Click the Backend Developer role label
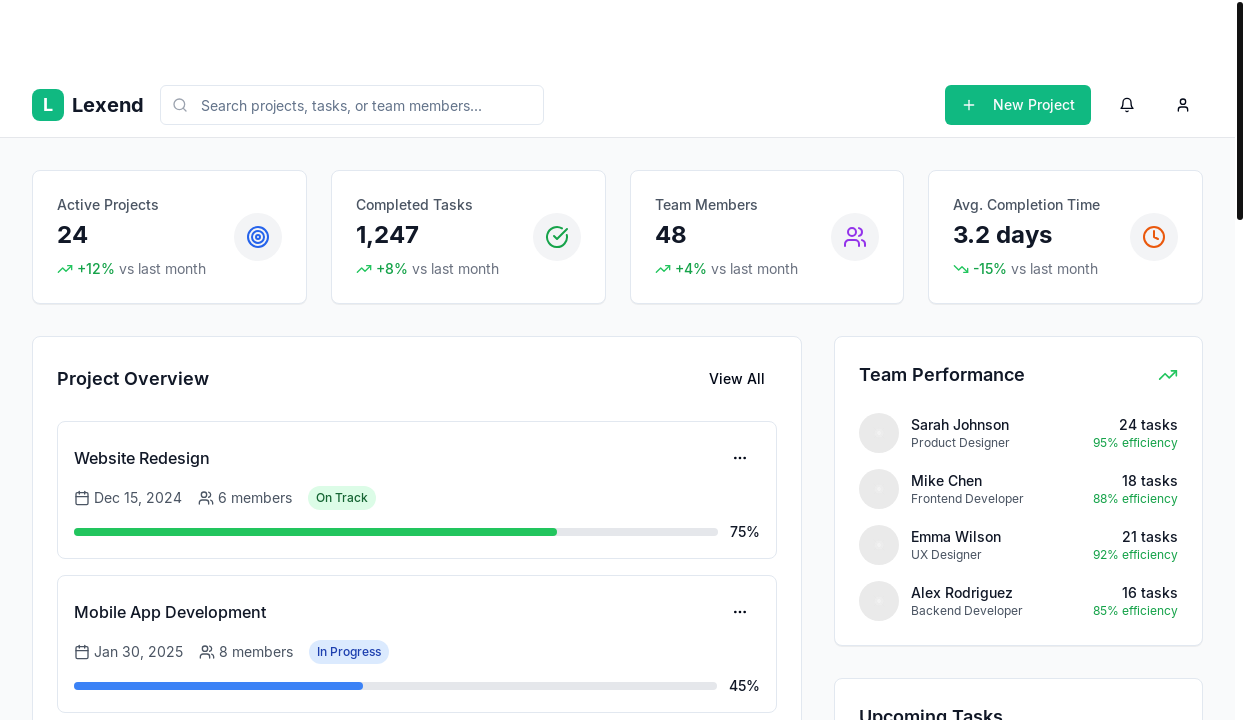This screenshot has height=720, width=1245. coord(967,611)
